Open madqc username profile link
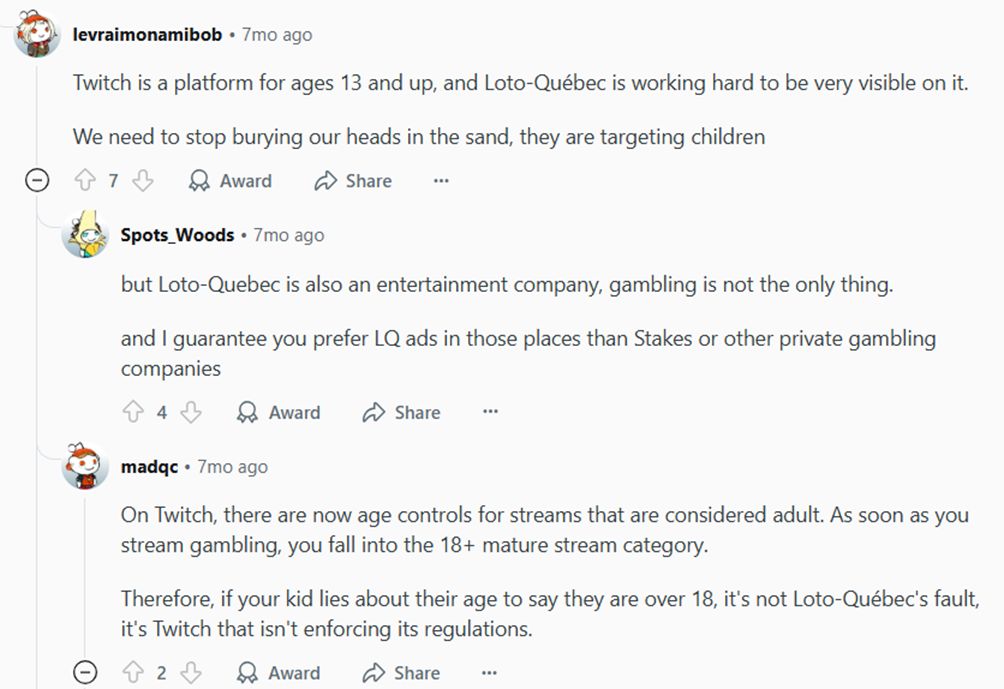 pos(149,466)
